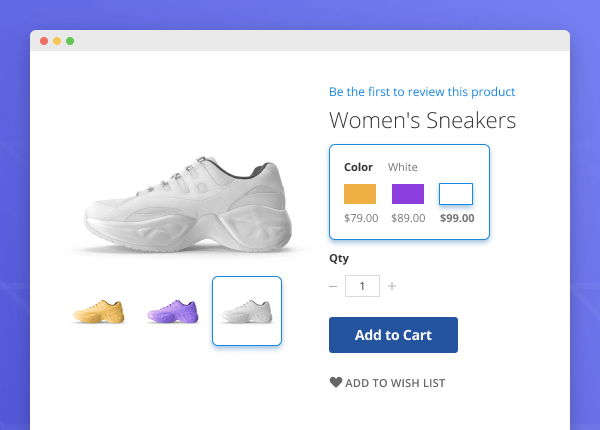Image resolution: width=600 pixels, height=430 pixels.
Task: Click the Women's Sneakers product title
Action: pos(422,121)
